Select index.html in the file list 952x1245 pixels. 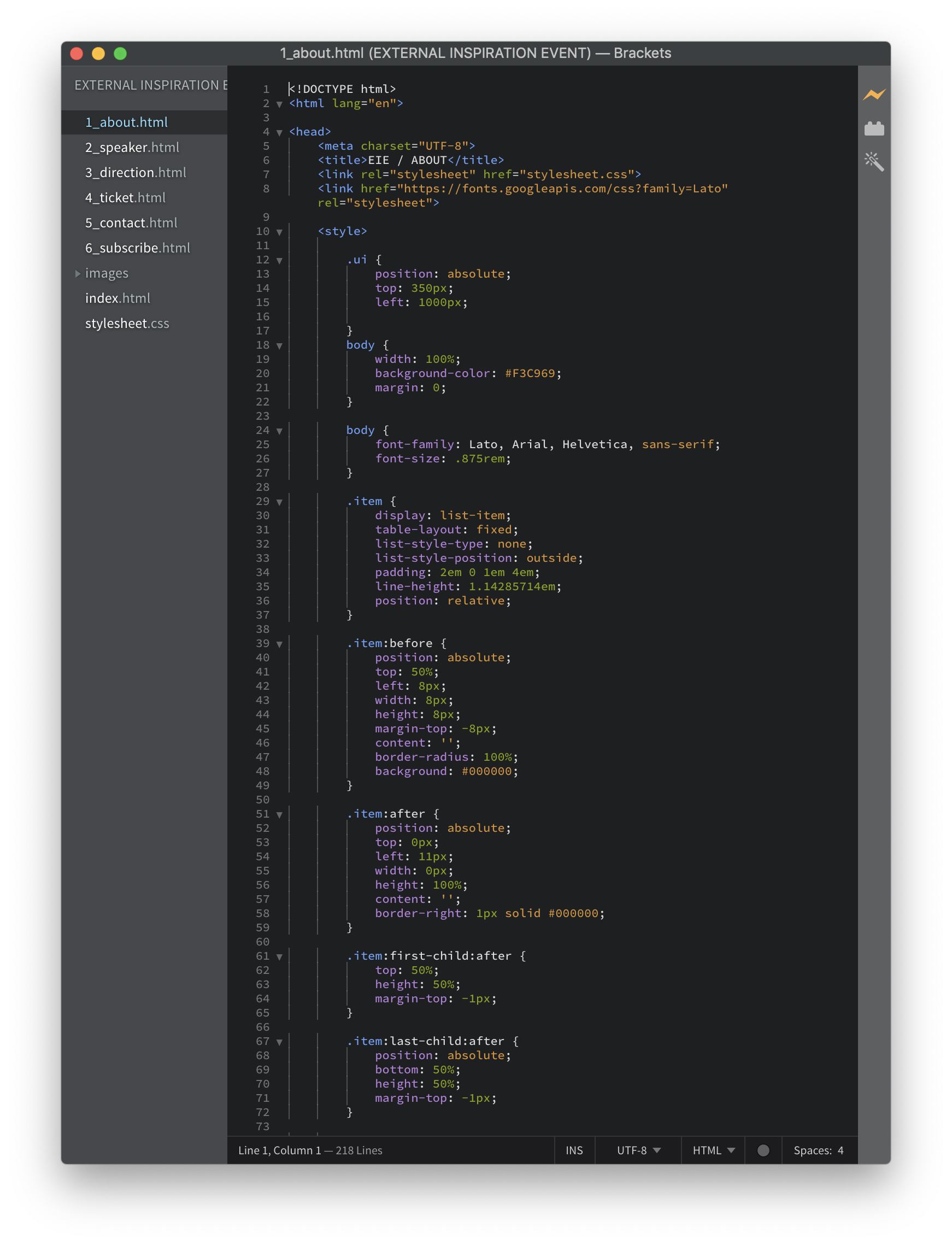click(x=117, y=298)
